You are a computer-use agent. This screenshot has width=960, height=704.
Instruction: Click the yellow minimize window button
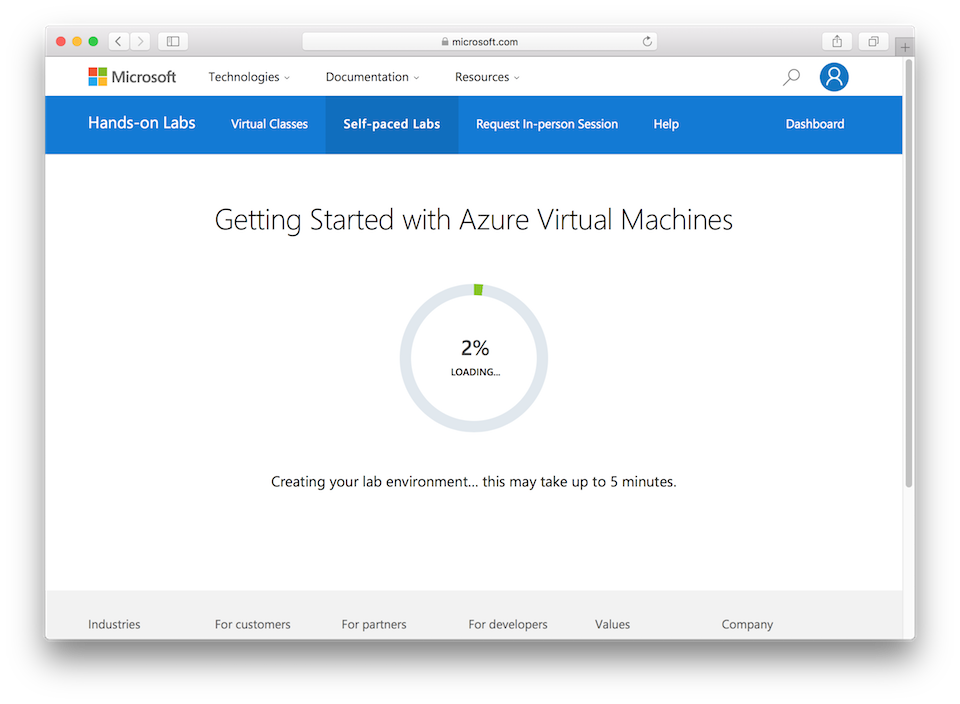click(x=77, y=41)
